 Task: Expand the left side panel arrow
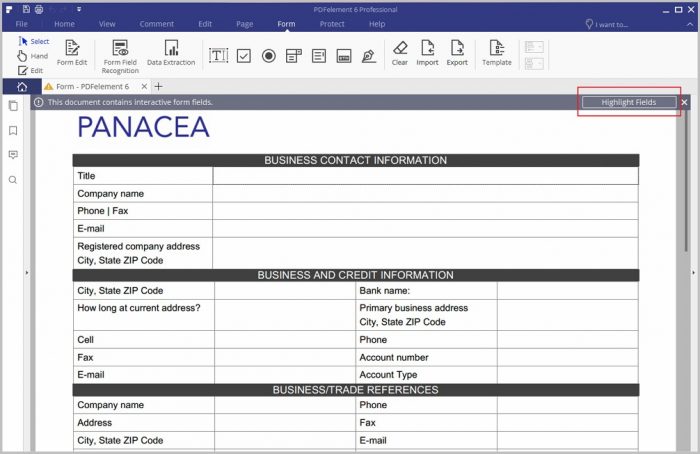pyautogui.click(x=27, y=272)
